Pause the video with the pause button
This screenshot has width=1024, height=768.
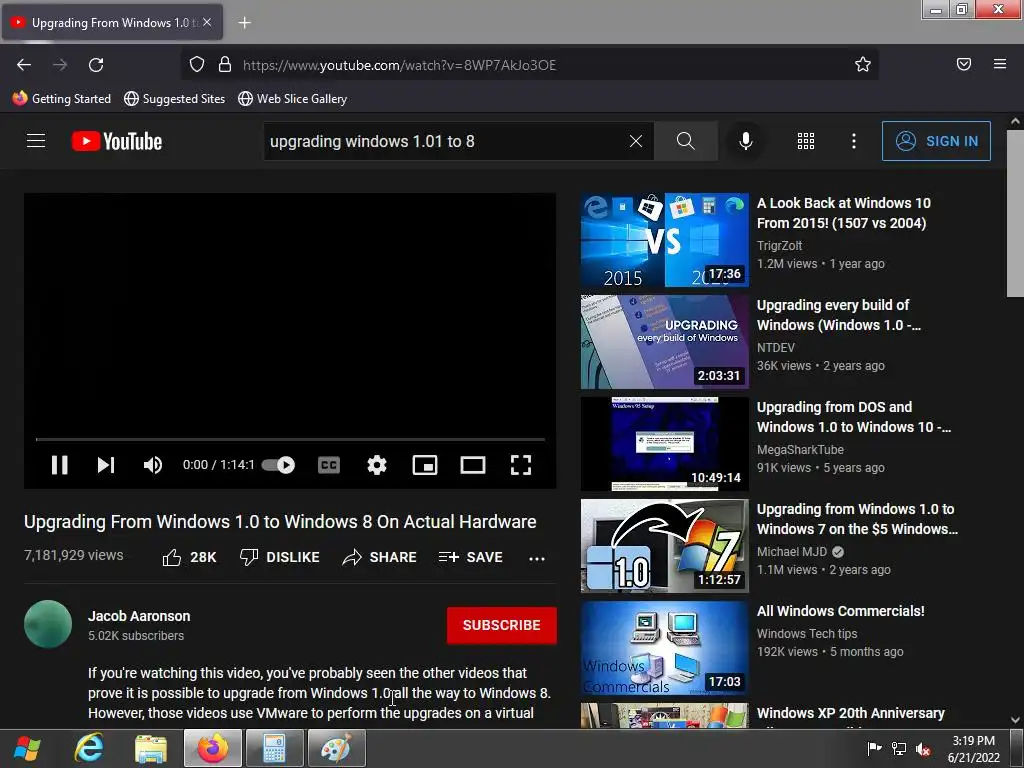coord(59,465)
